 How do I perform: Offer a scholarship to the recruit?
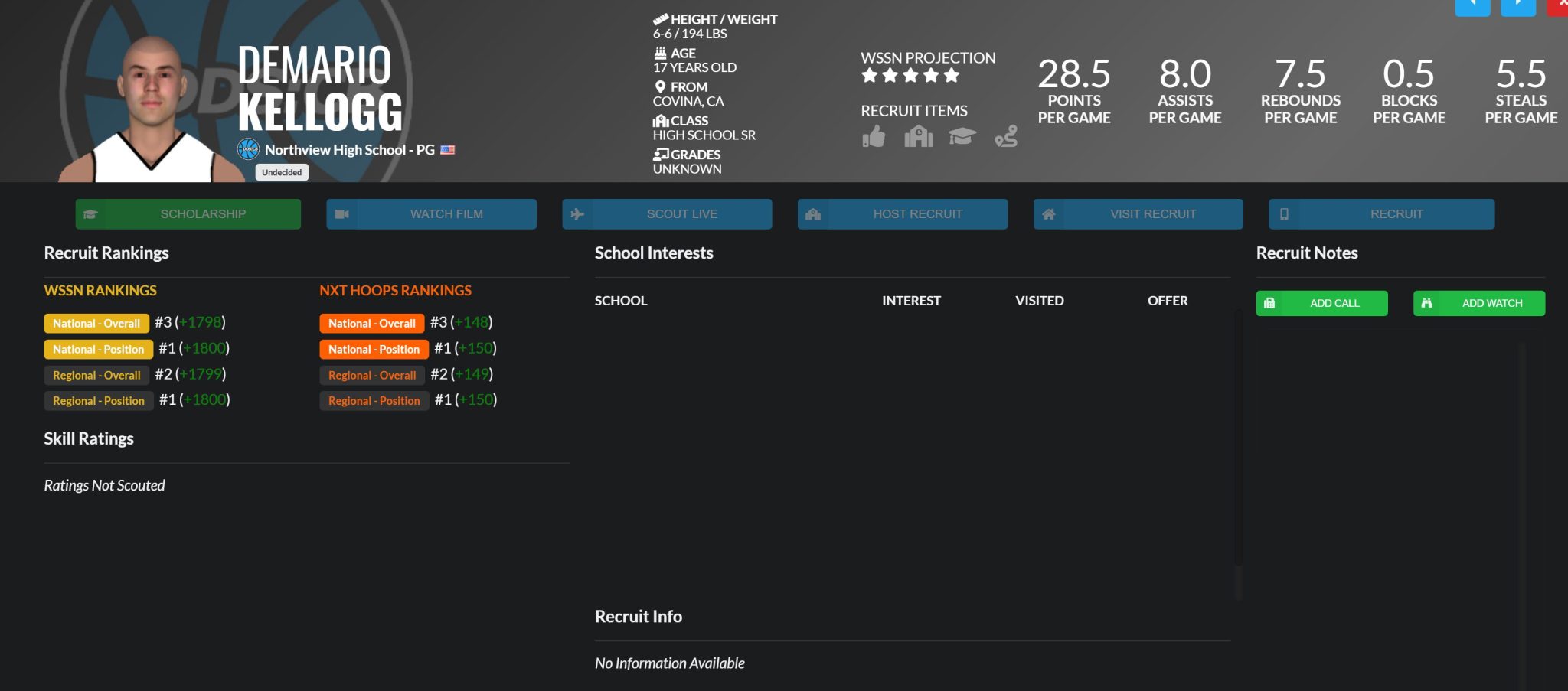pos(188,214)
